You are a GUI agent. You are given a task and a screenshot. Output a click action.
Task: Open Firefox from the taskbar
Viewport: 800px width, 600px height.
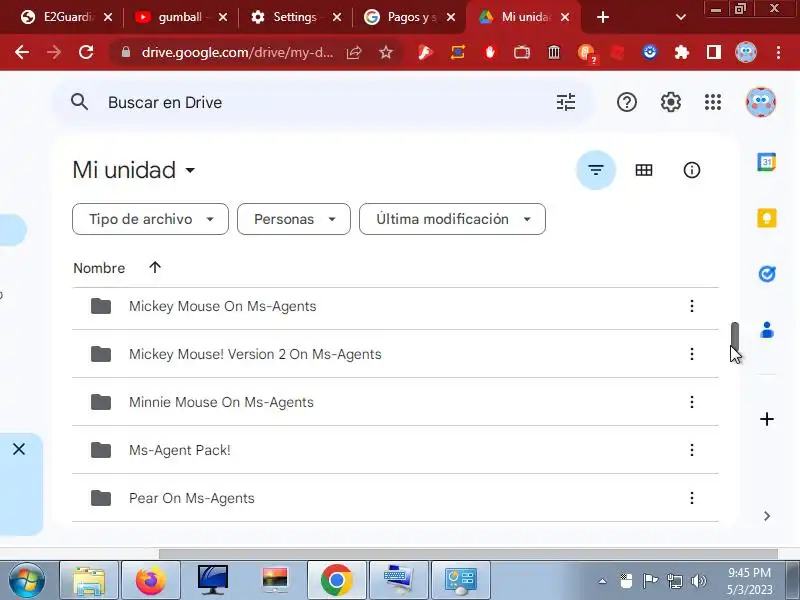pos(151,581)
